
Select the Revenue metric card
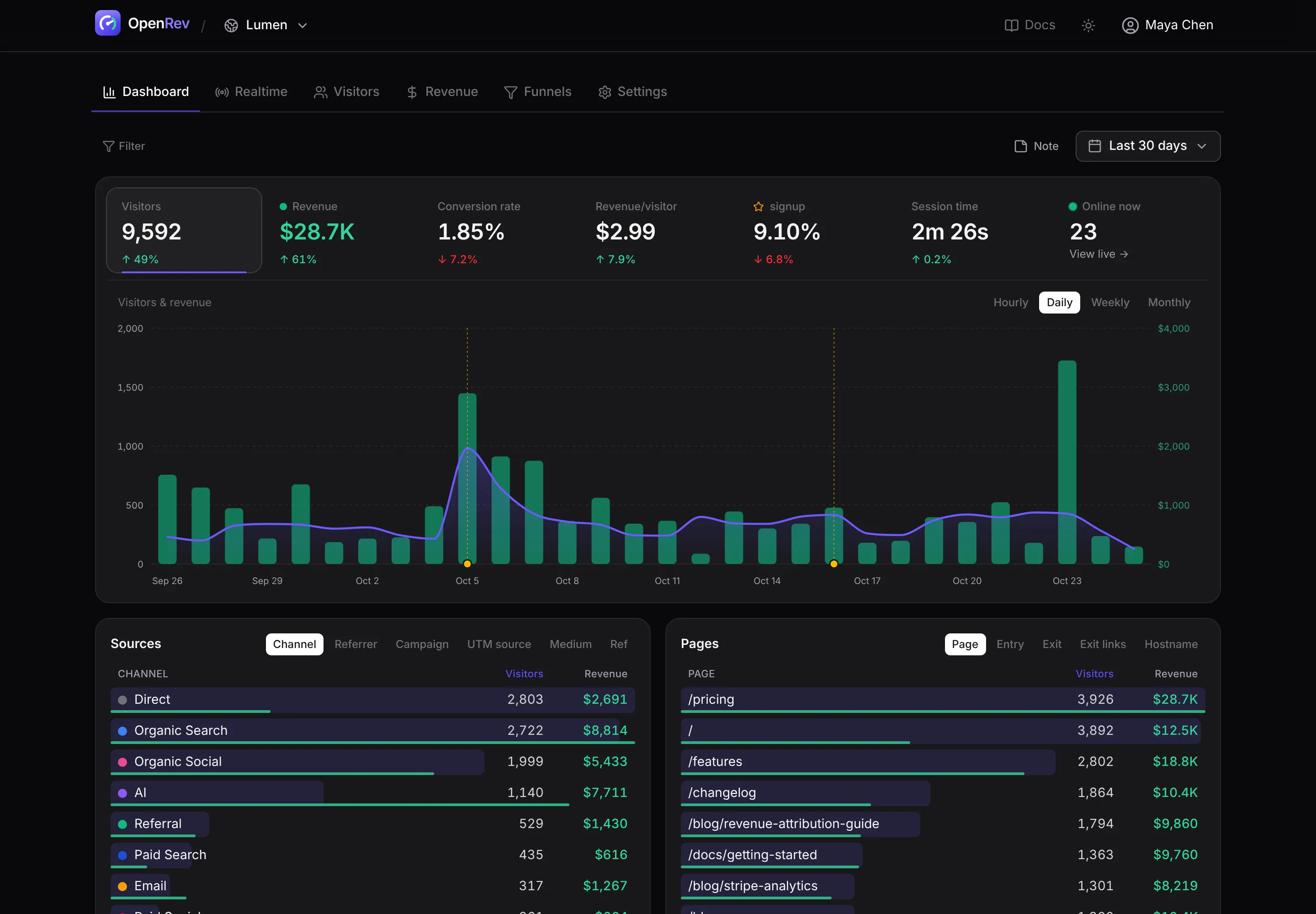342,230
